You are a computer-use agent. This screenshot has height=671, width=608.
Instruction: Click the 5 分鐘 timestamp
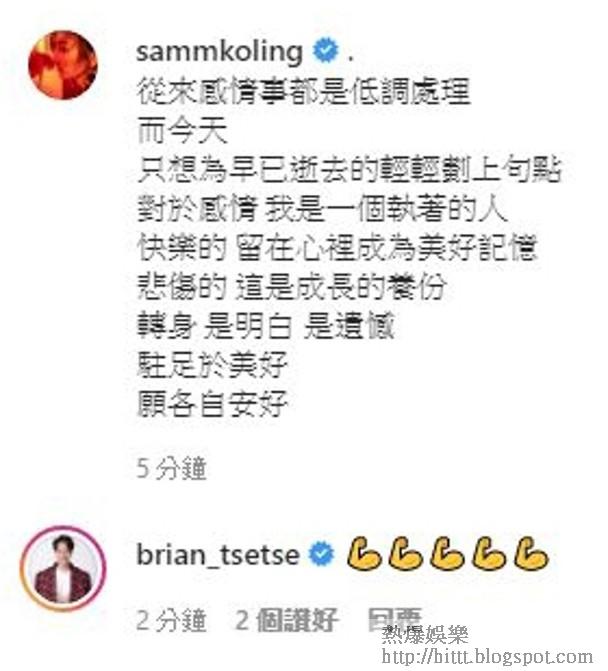pos(172,469)
